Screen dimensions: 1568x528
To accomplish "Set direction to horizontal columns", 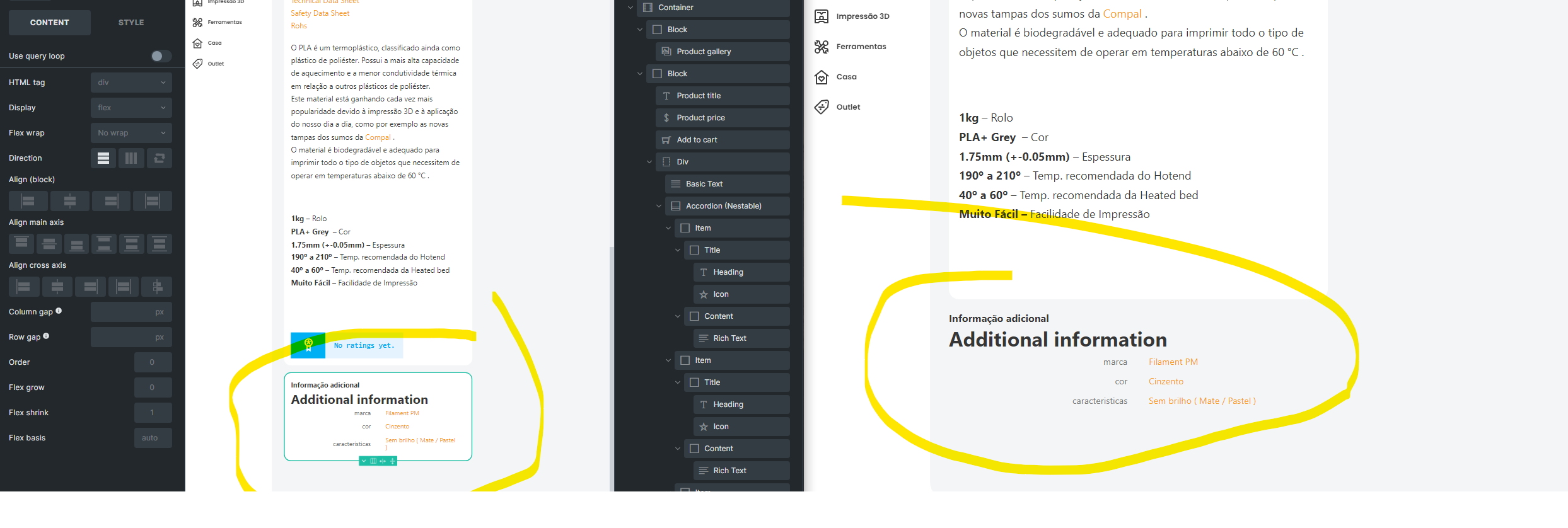I will coord(131,158).
